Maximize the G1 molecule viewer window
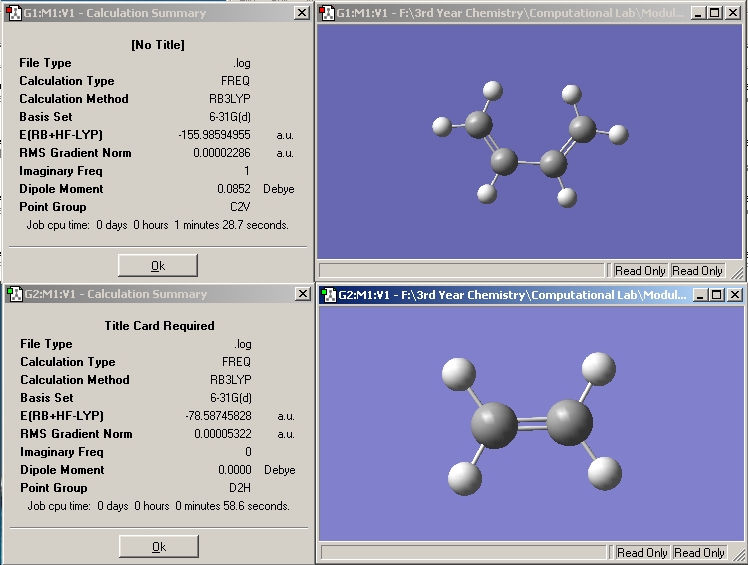Viewport: 748px width, 565px height. coord(714,13)
